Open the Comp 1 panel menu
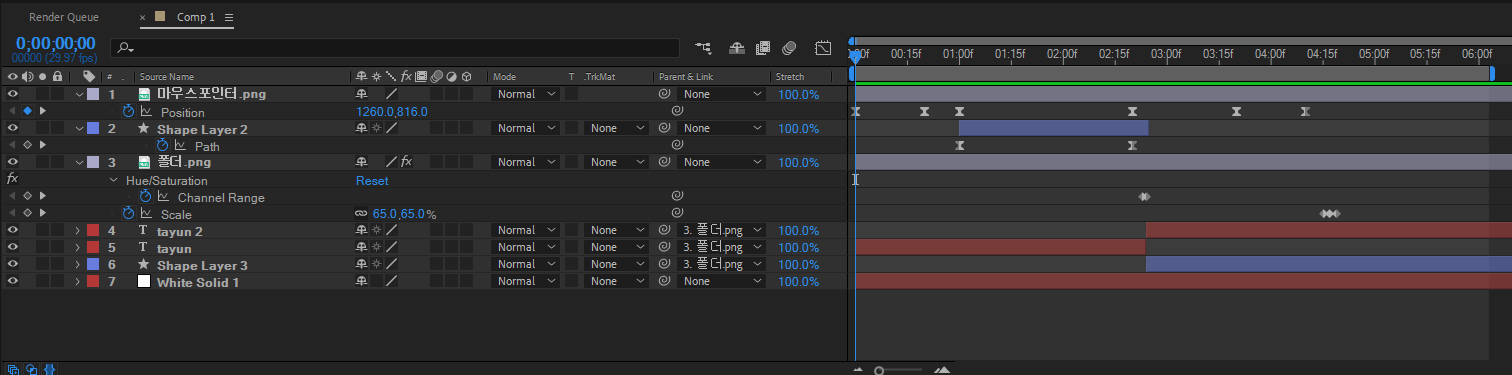Screen dimensions: 1512x375 (x=229, y=18)
